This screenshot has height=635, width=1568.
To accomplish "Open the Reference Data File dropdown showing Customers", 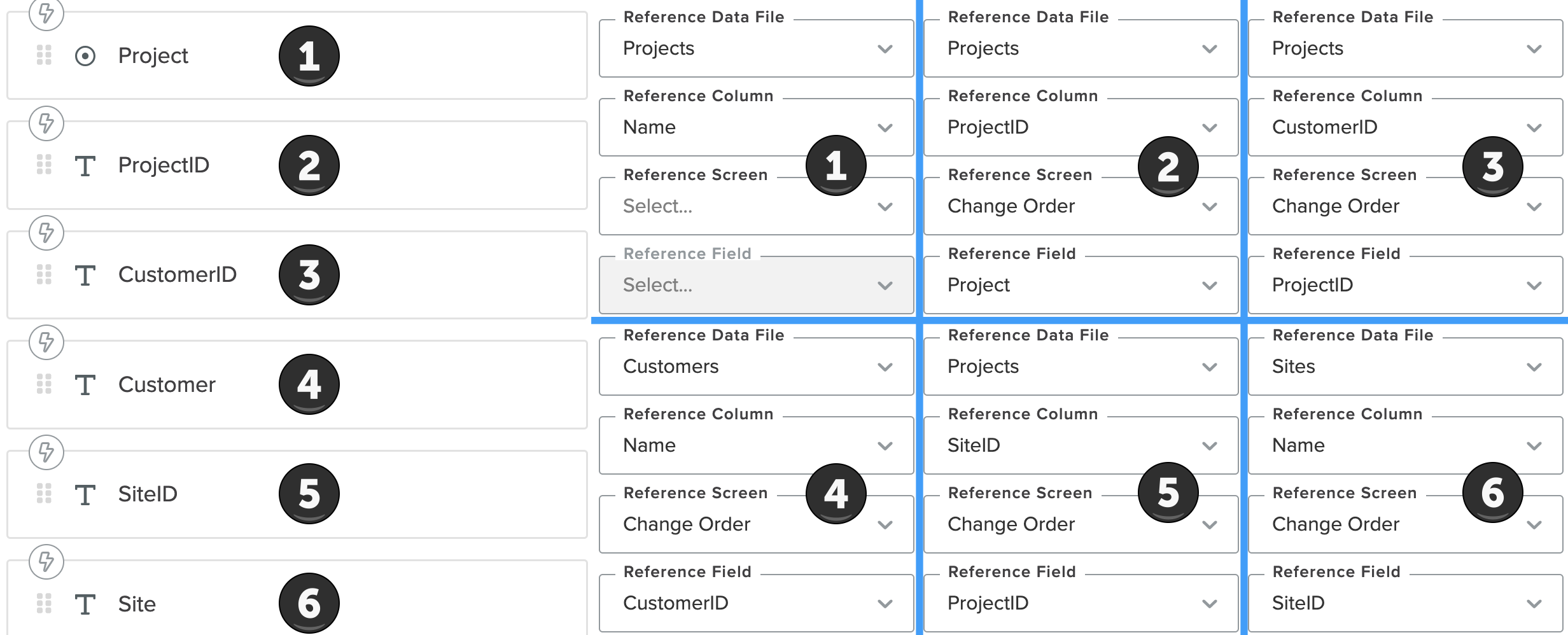I will tap(756, 367).
